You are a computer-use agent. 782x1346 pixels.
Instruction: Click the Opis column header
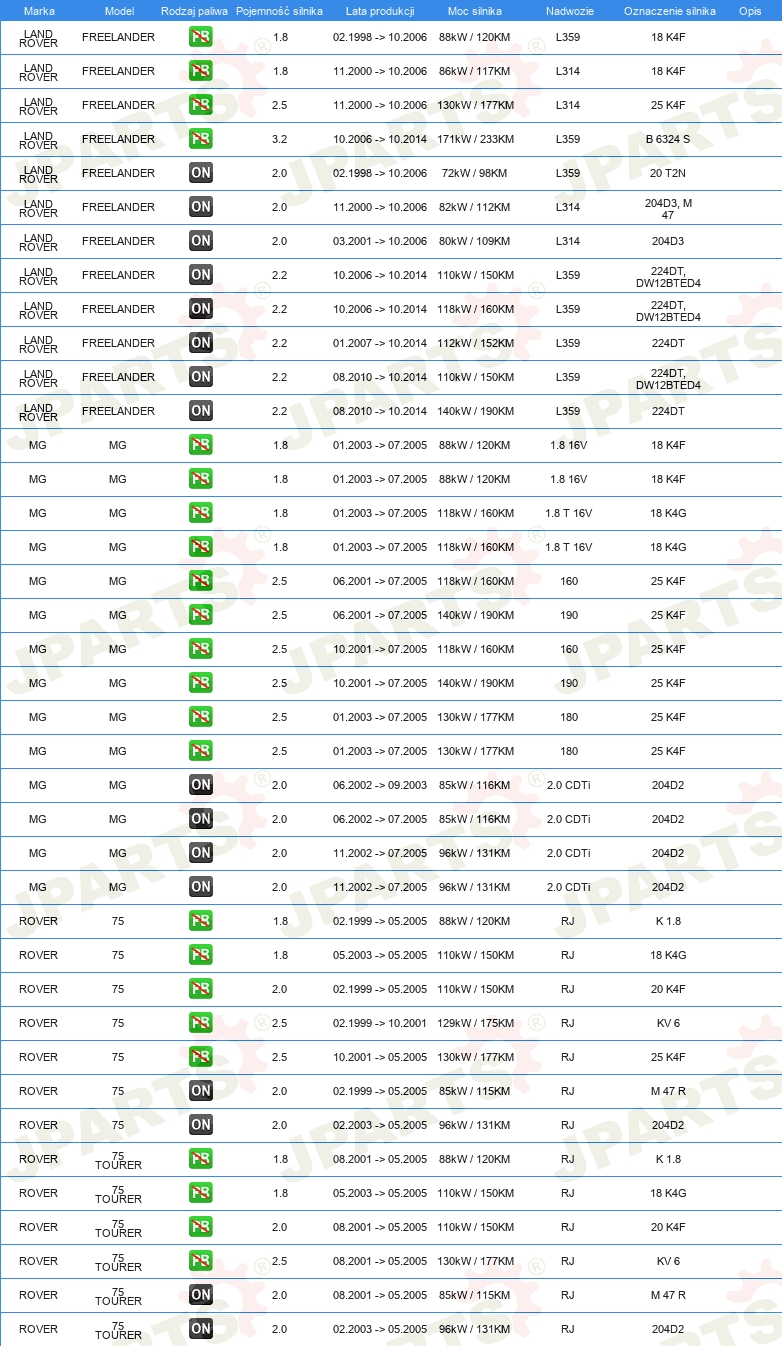coord(750,11)
